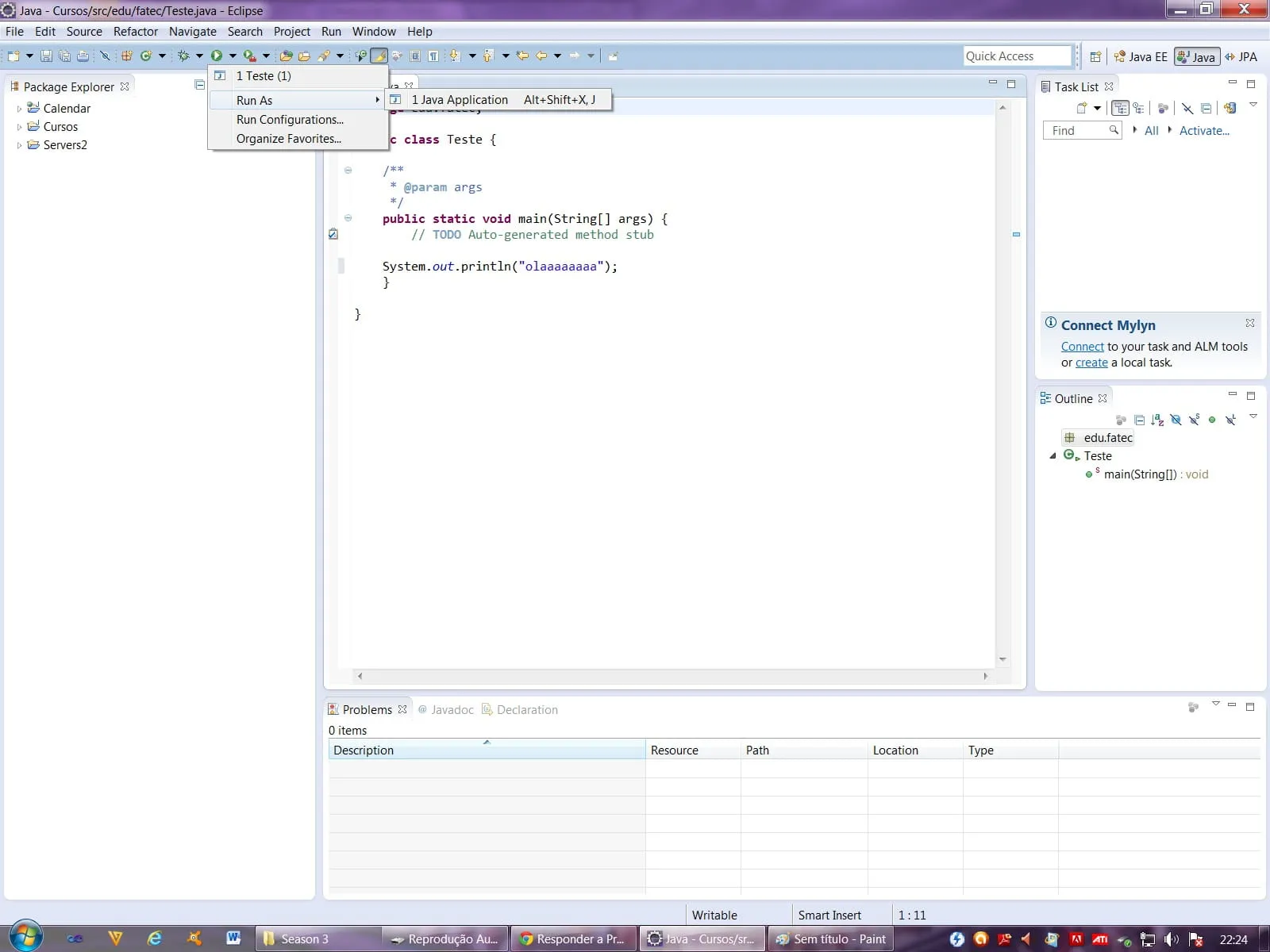
Task: Click the Save floppy disk icon
Action: pos(46,56)
